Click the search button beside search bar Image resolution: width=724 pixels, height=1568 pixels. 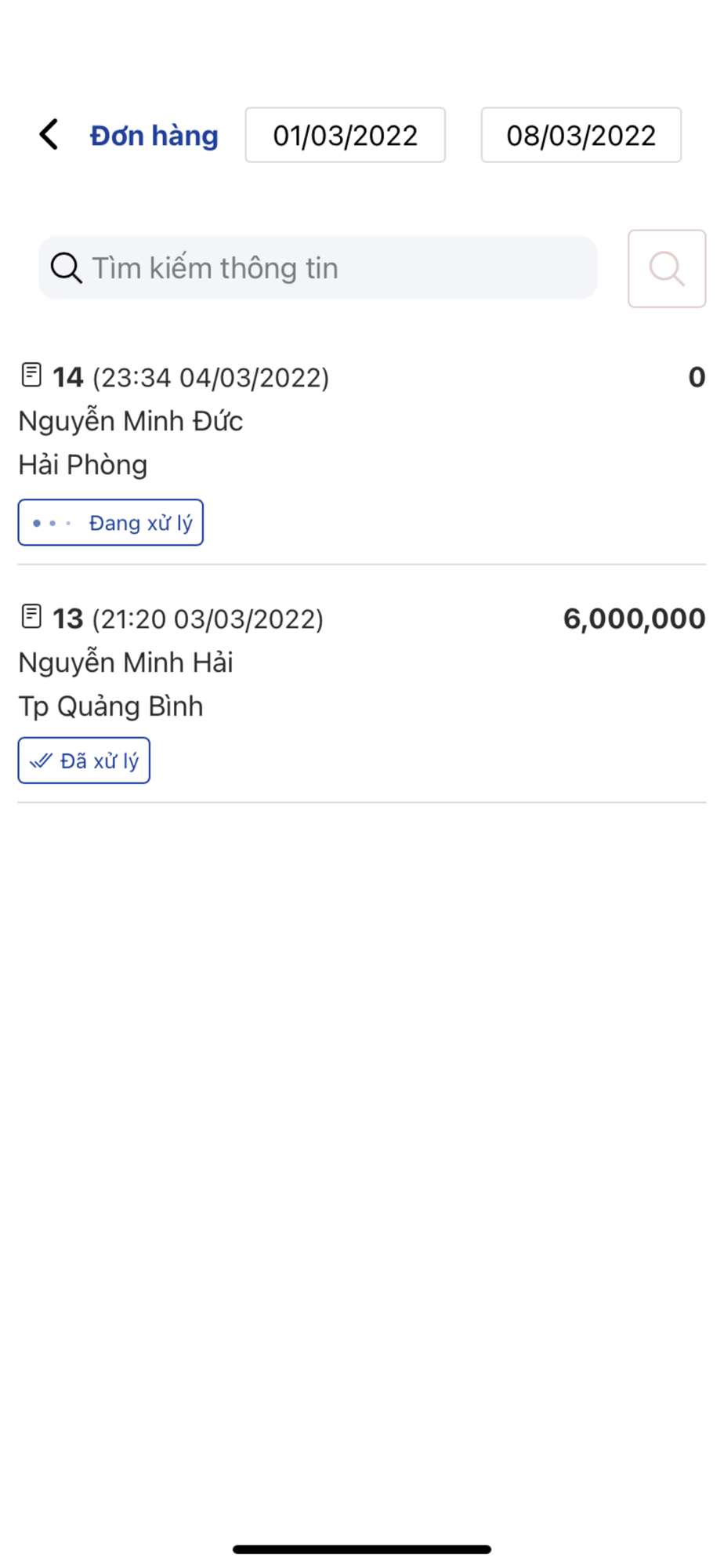click(x=666, y=269)
